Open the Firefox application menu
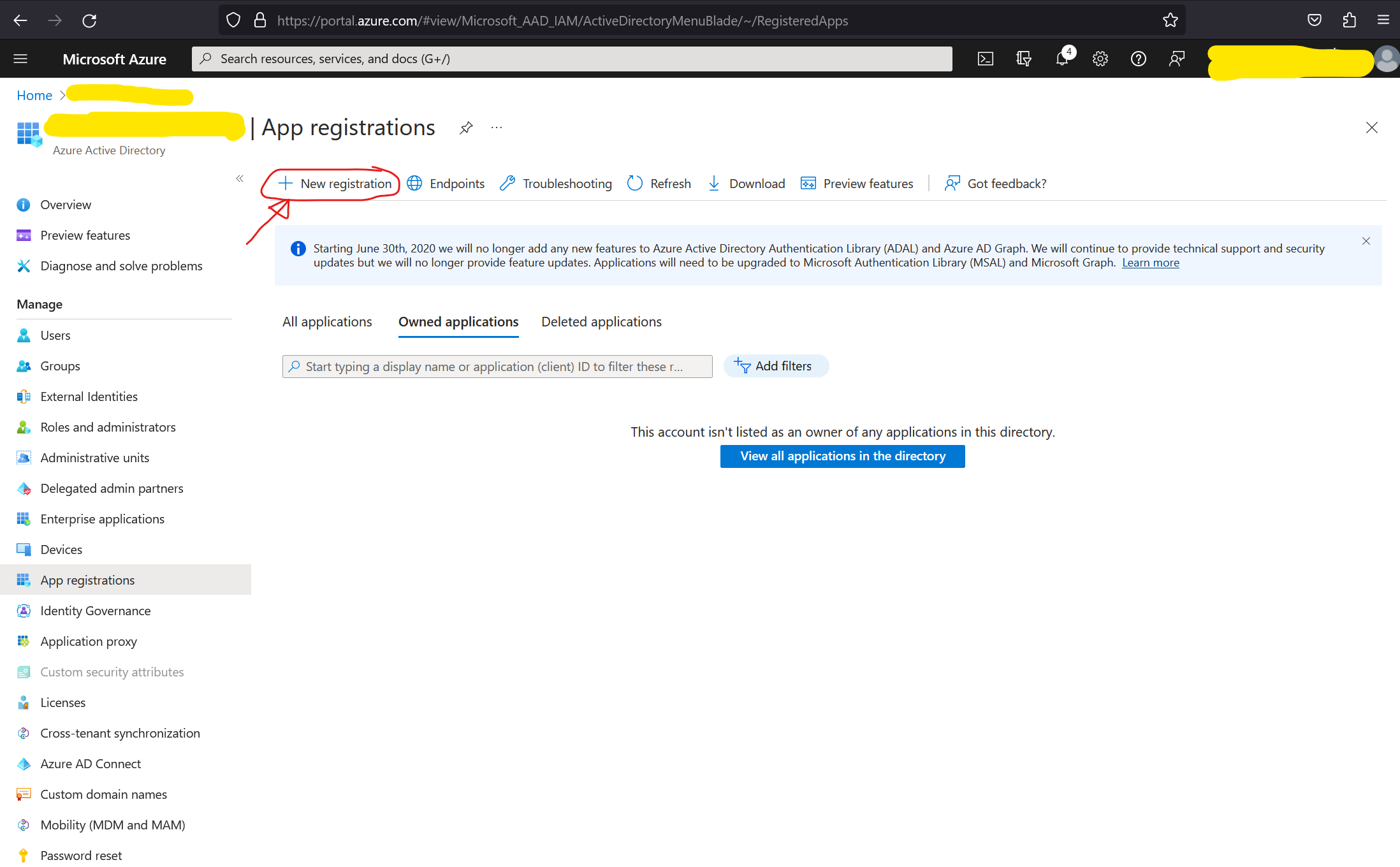1400x867 pixels. pos(1383,20)
